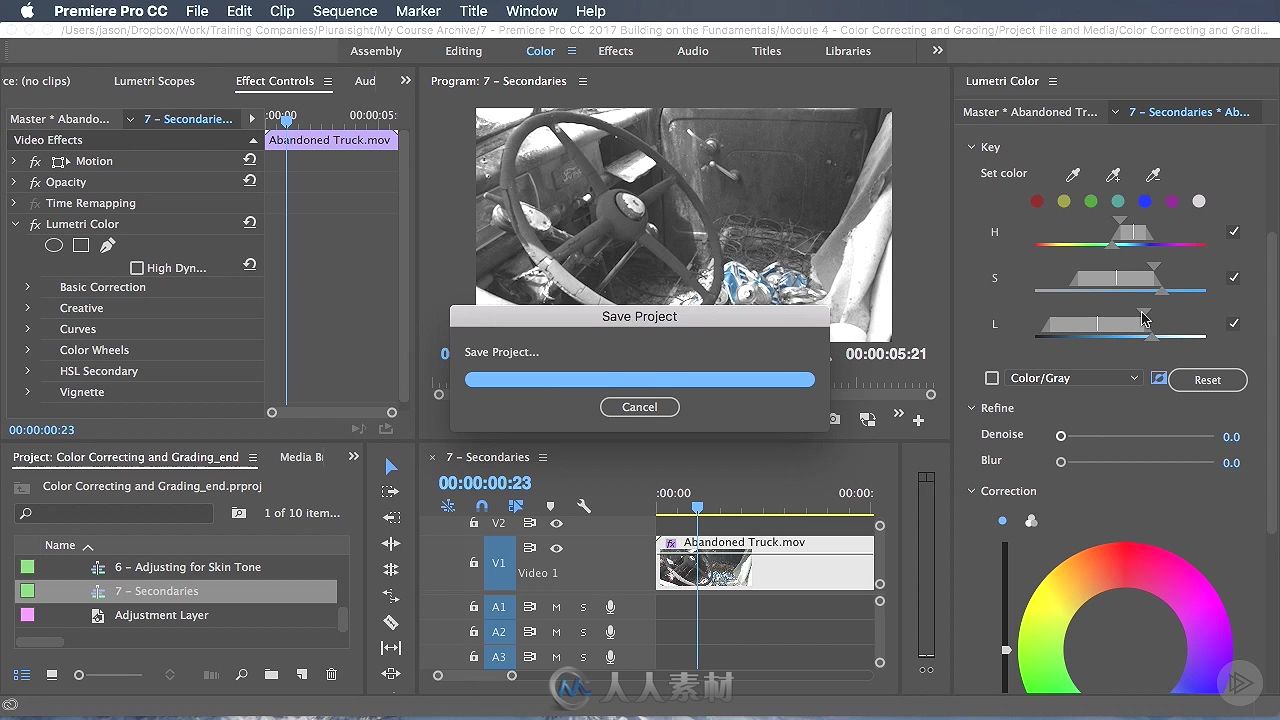Delete selected item with trash icon
The height and width of the screenshot is (720, 1280).
331,675
